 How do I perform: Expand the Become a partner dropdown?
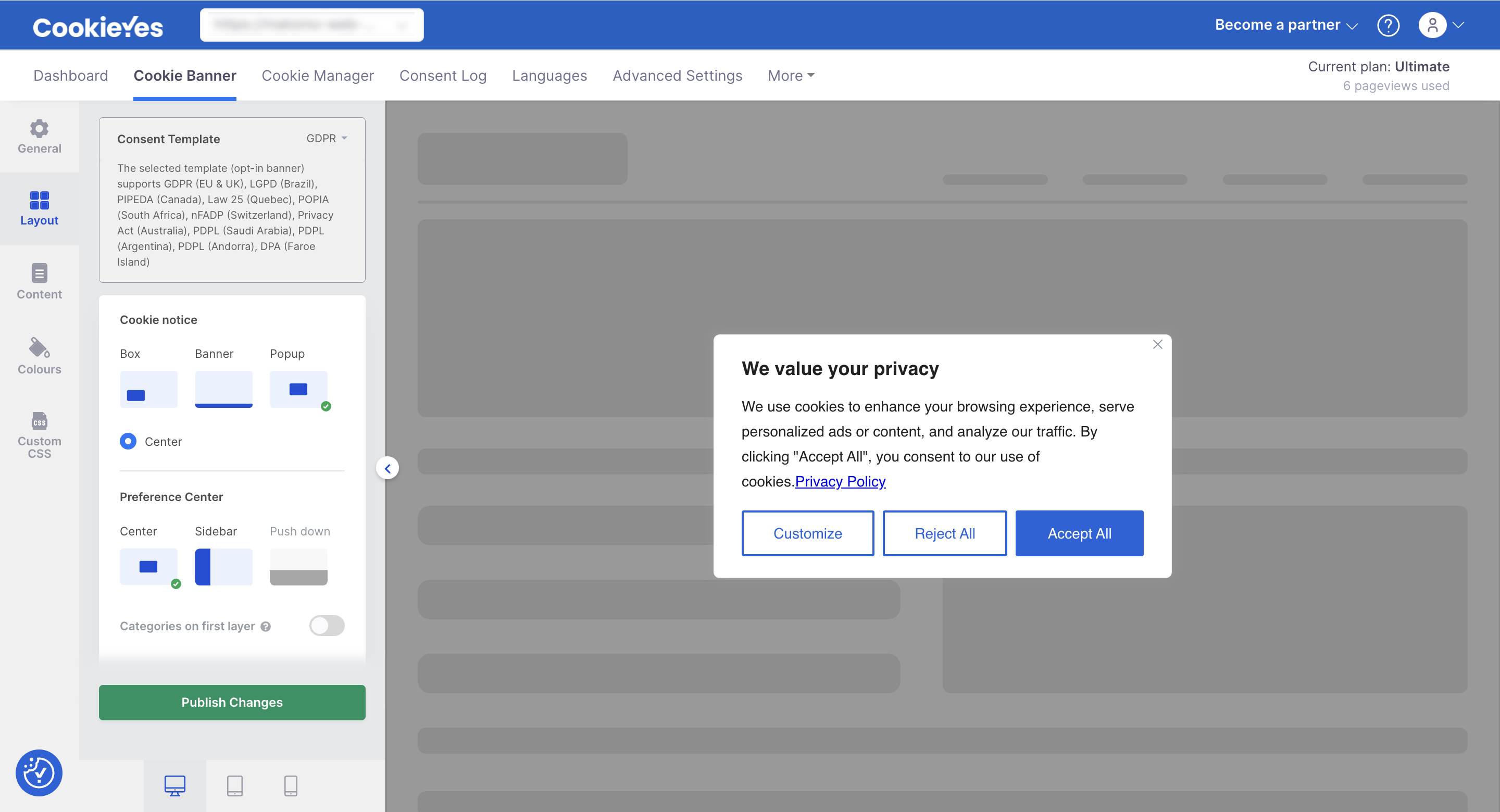[x=1286, y=25]
